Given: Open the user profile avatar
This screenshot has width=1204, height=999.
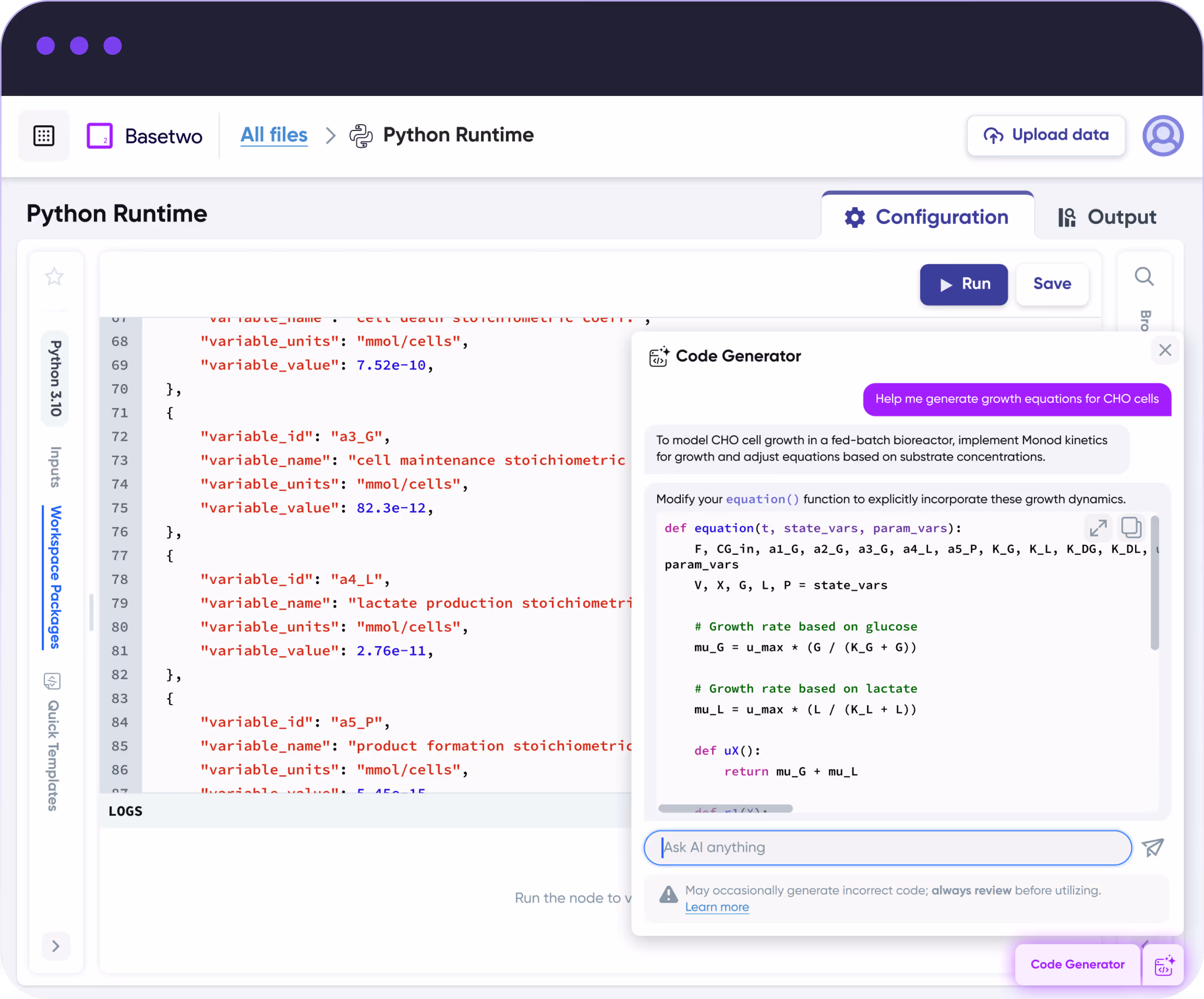Looking at the screenshot, I should tap(1162, 136).
